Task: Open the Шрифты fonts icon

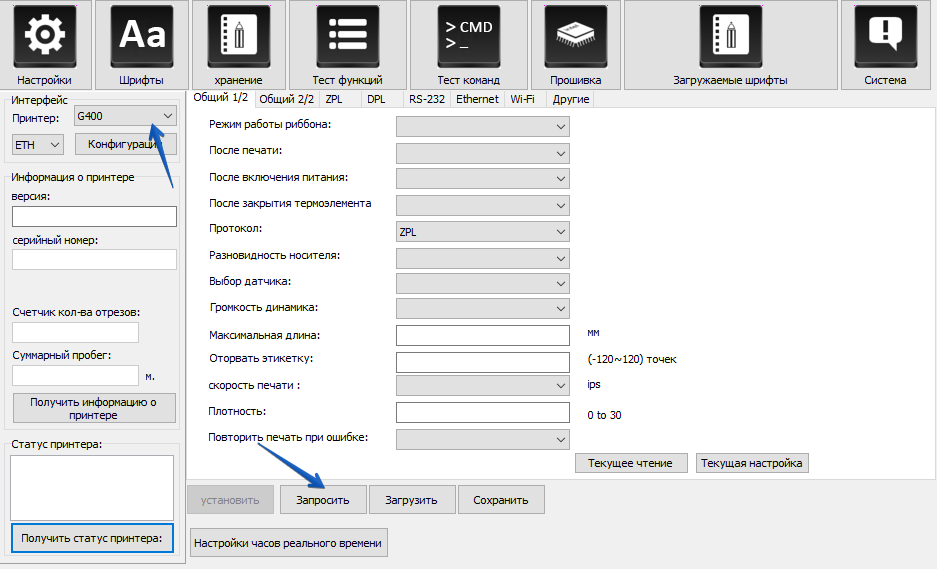Action: 141,36
